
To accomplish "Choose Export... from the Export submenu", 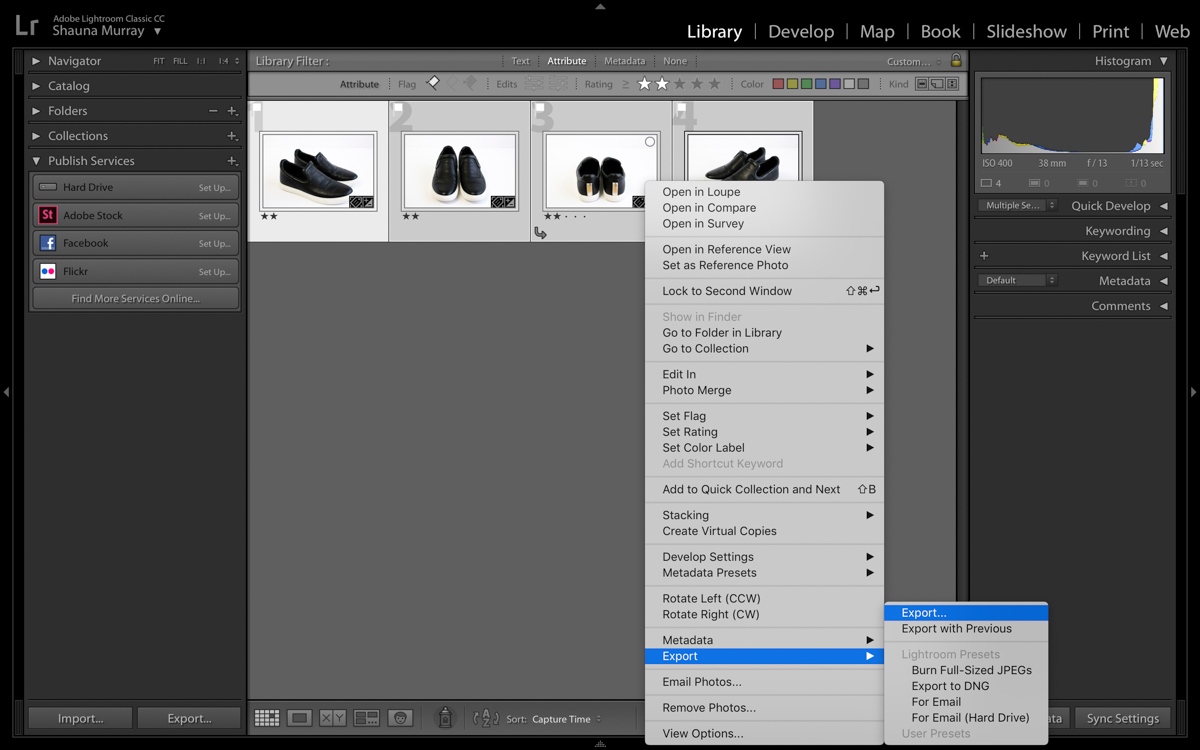I will [923, 613].
